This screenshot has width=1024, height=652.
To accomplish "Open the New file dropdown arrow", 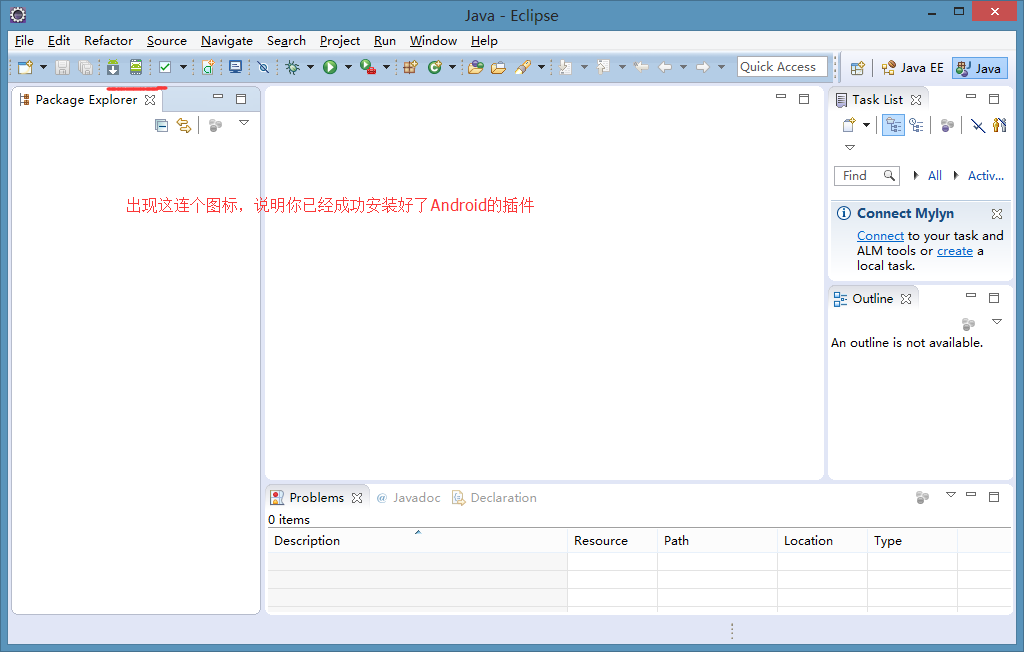I will tap(43, 67).
